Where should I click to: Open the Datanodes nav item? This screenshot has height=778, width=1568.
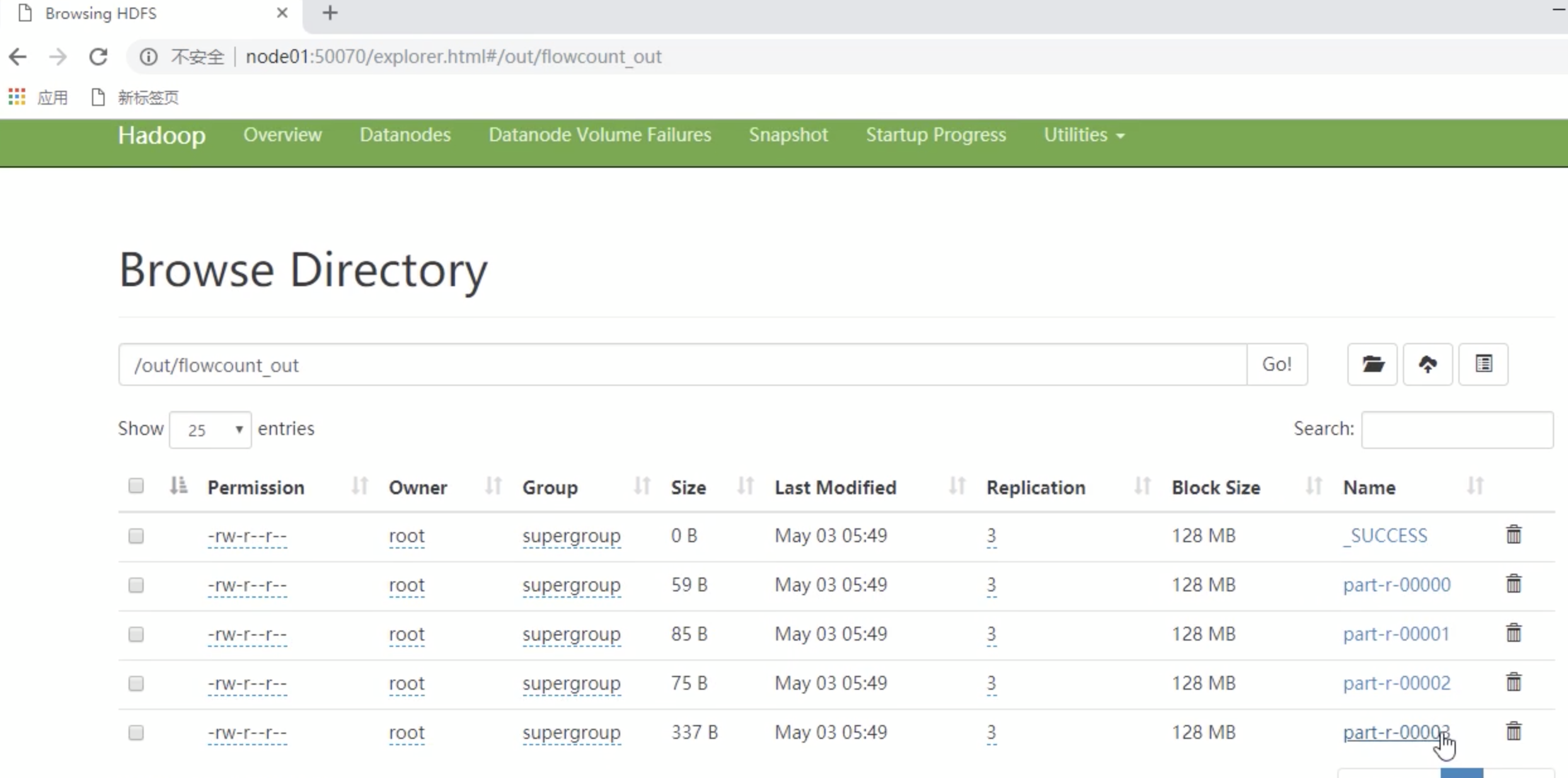[x=405, y=135]
